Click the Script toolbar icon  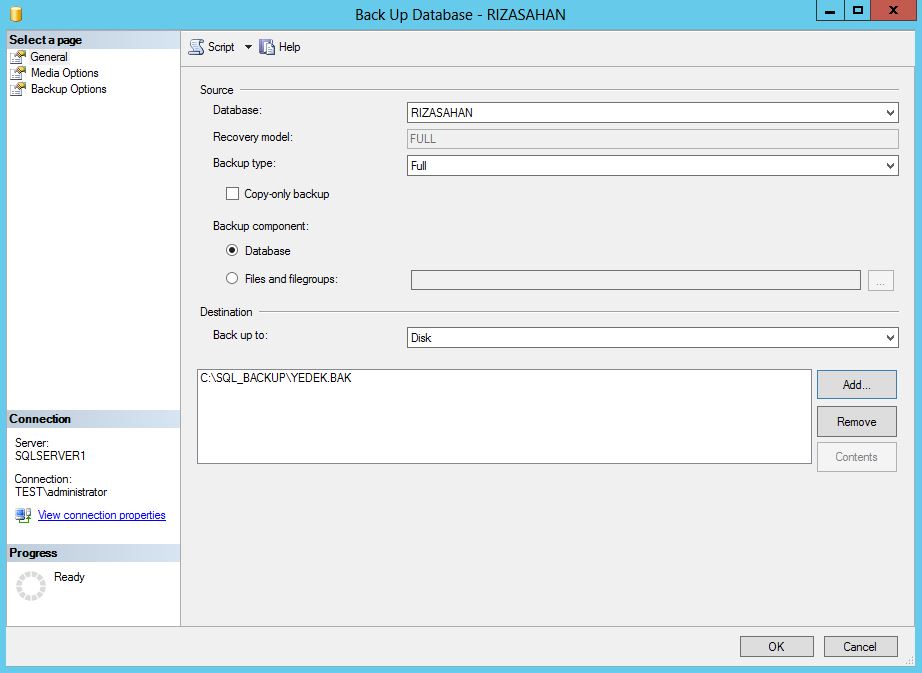(x=196, y=47)
